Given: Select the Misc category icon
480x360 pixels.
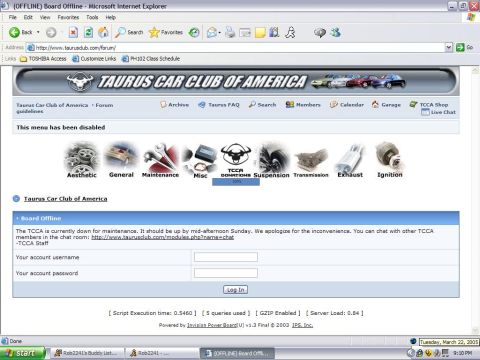Looking at the screenshot, I should [x=200, y=161].
